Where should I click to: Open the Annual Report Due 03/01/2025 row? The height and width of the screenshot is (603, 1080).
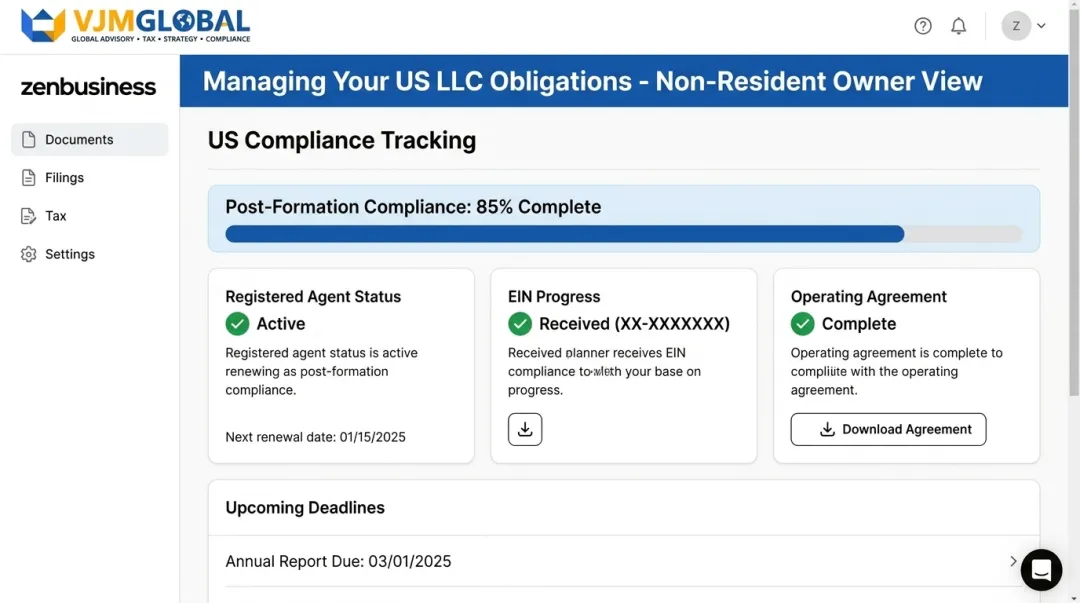[x=623, y=561]
